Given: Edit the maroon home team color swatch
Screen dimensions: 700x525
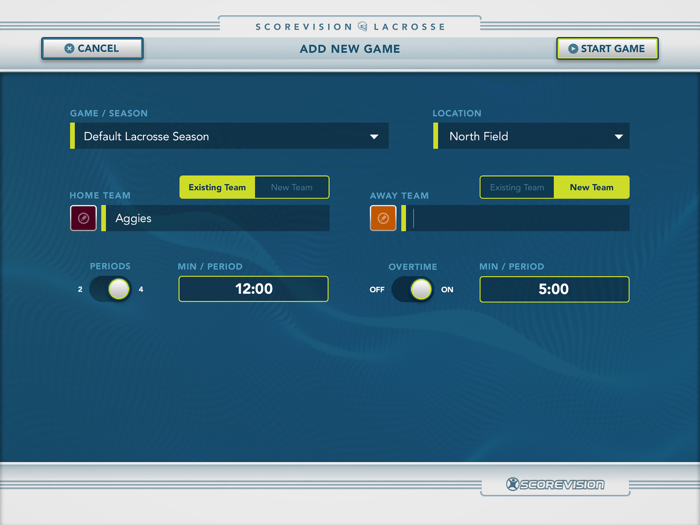Looking at the screenshot, I should (83, 218).
